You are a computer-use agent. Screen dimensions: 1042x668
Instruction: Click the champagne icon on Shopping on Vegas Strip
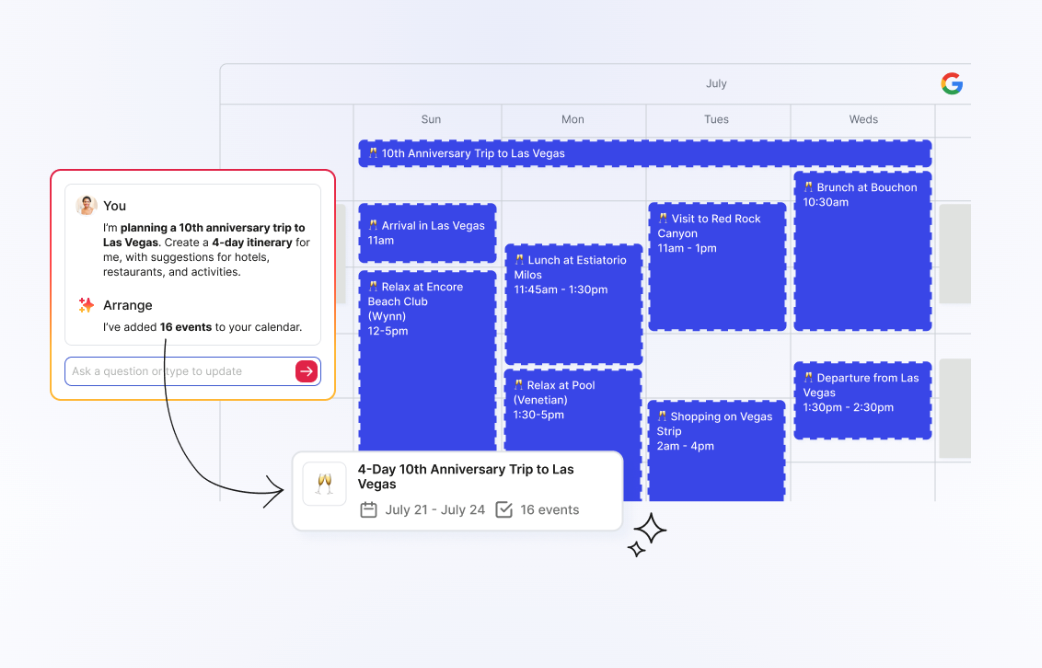pyautogui.click(x=662, y=416)
